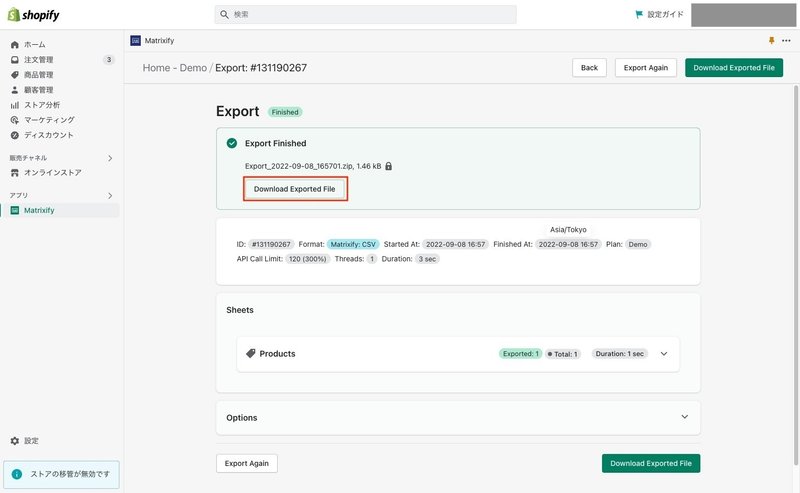This screenshot has width=800, height=493.
Task: Click the Finished At 2022-09-08 16:57 value
Action: (568, 244)
